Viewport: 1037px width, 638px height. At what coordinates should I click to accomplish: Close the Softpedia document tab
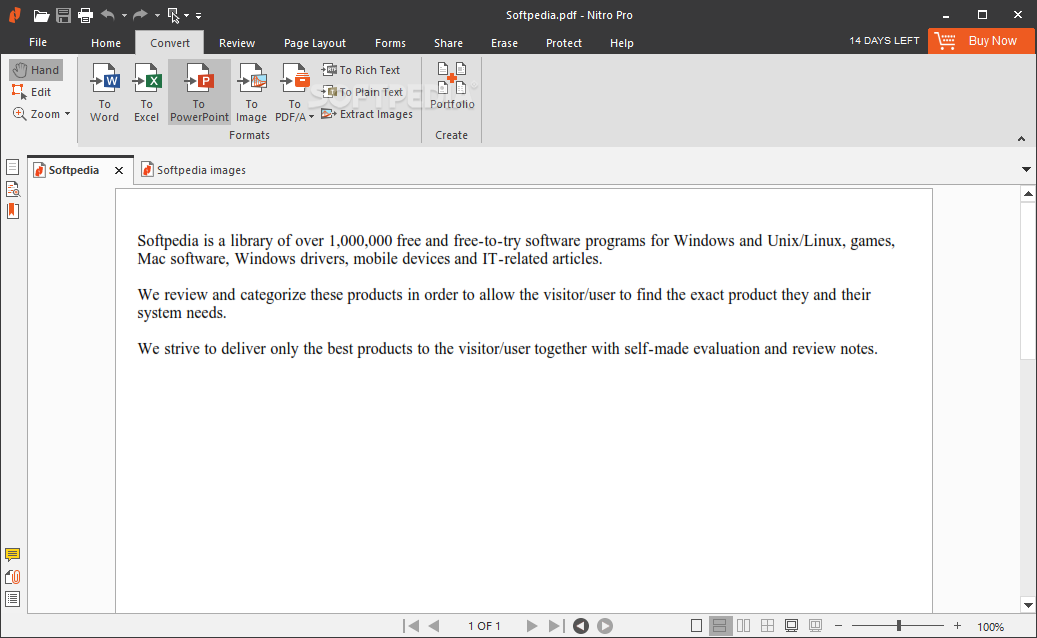(x=119, y=170)
